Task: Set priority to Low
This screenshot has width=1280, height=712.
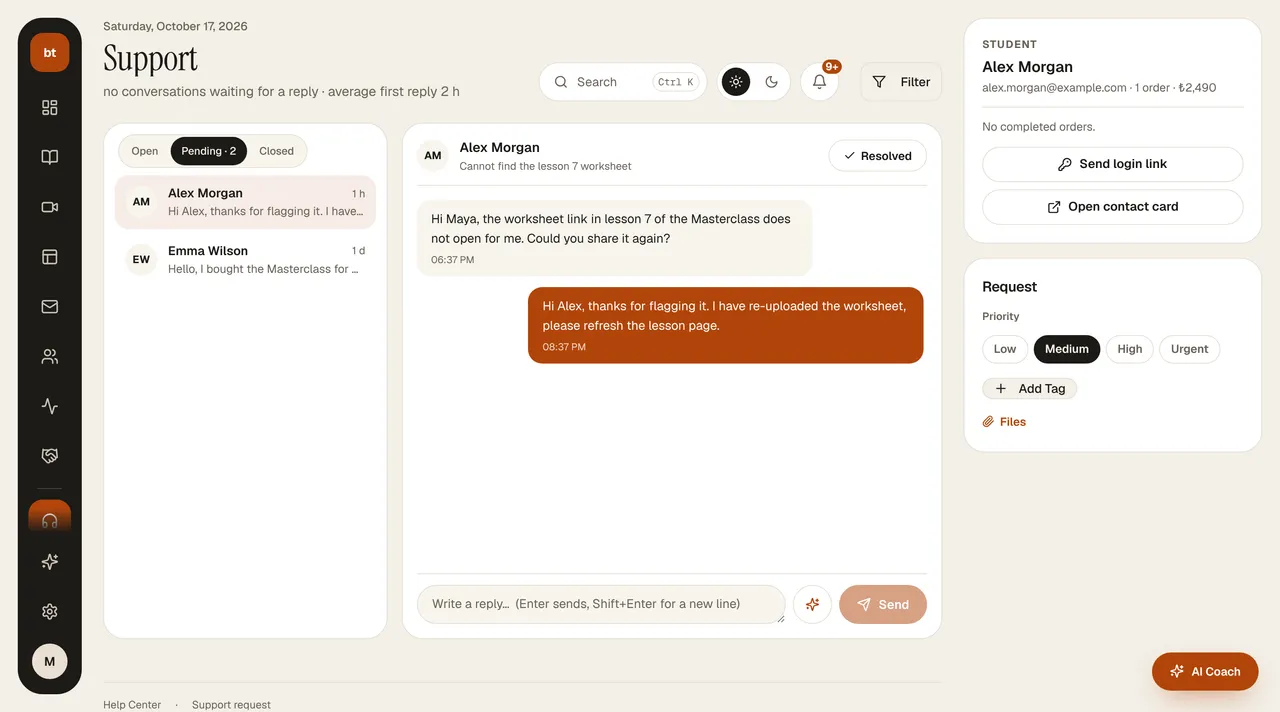Action: [1005, 349]
